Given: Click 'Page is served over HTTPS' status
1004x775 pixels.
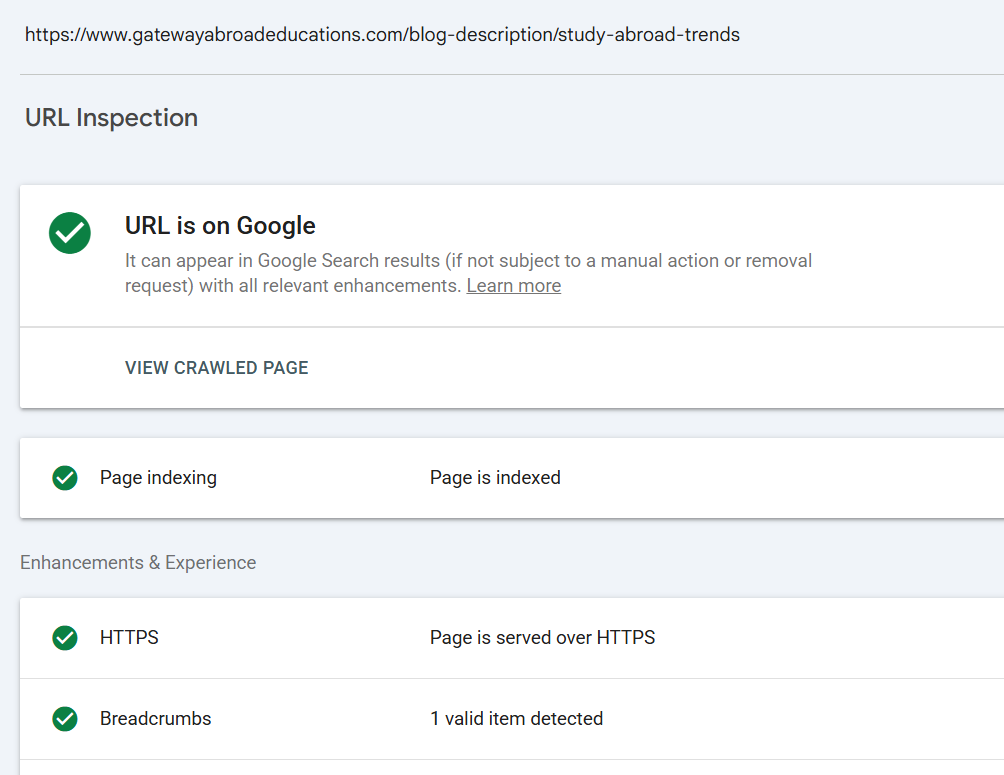Looking at the screenshot, I should tap(542, 638).
